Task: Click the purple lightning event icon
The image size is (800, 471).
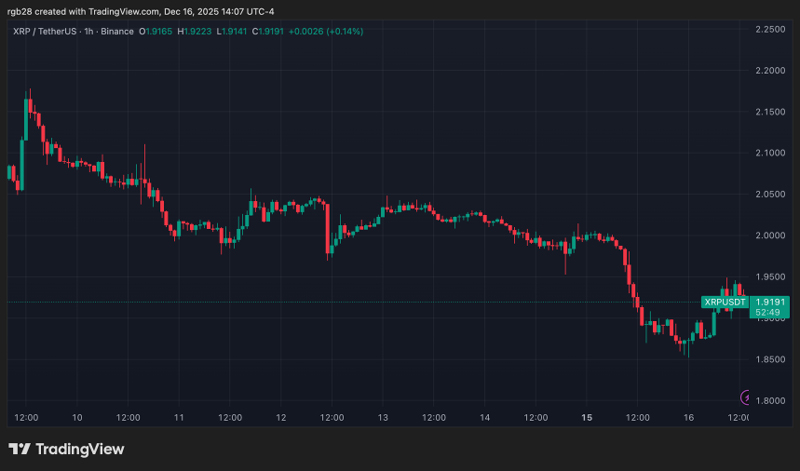Action: (x=745, y=397)
